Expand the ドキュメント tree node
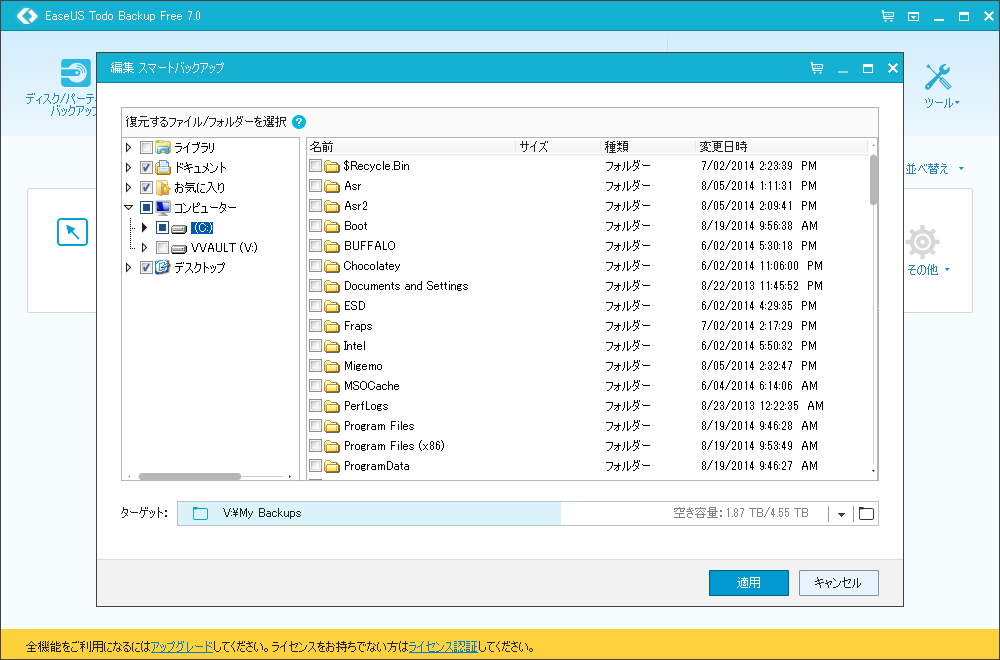Viewport: 1000px width, 660px height. [x=129, y=168]
